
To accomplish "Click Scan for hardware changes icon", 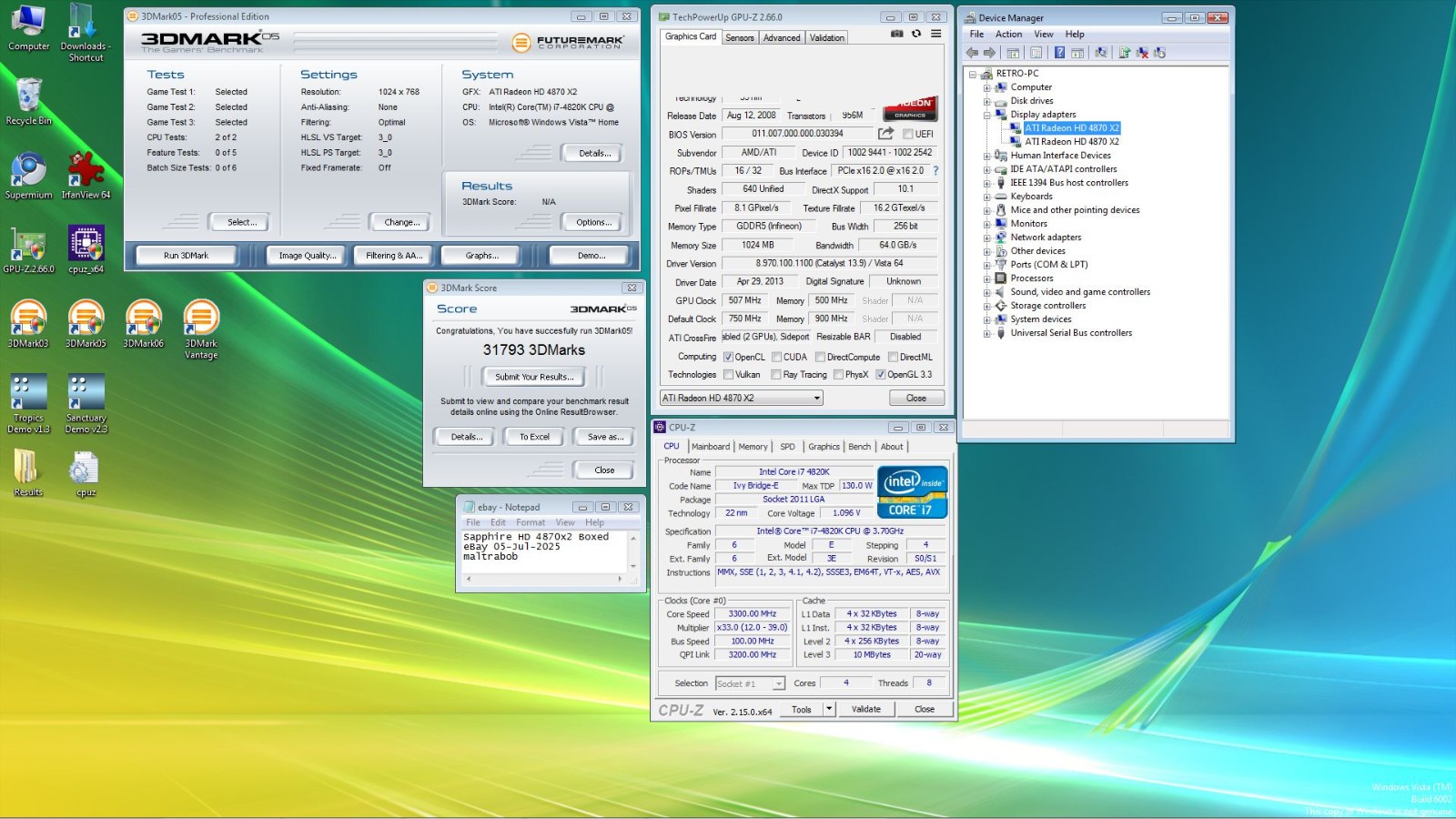I will click(x=1101, y=53).
